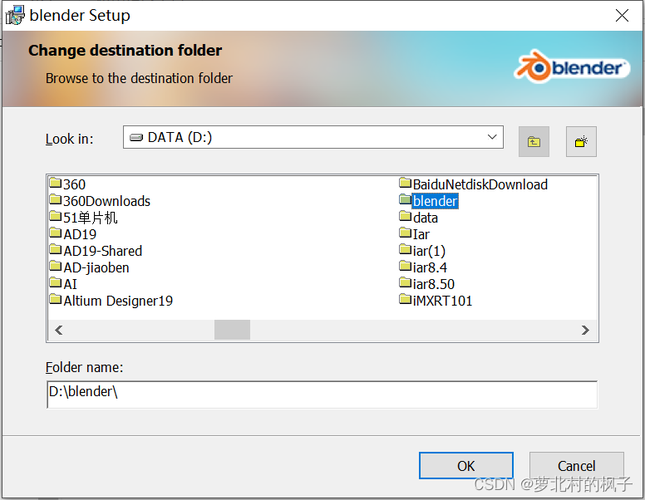
Task: Select the Iar folder
Action: point(415,234)
